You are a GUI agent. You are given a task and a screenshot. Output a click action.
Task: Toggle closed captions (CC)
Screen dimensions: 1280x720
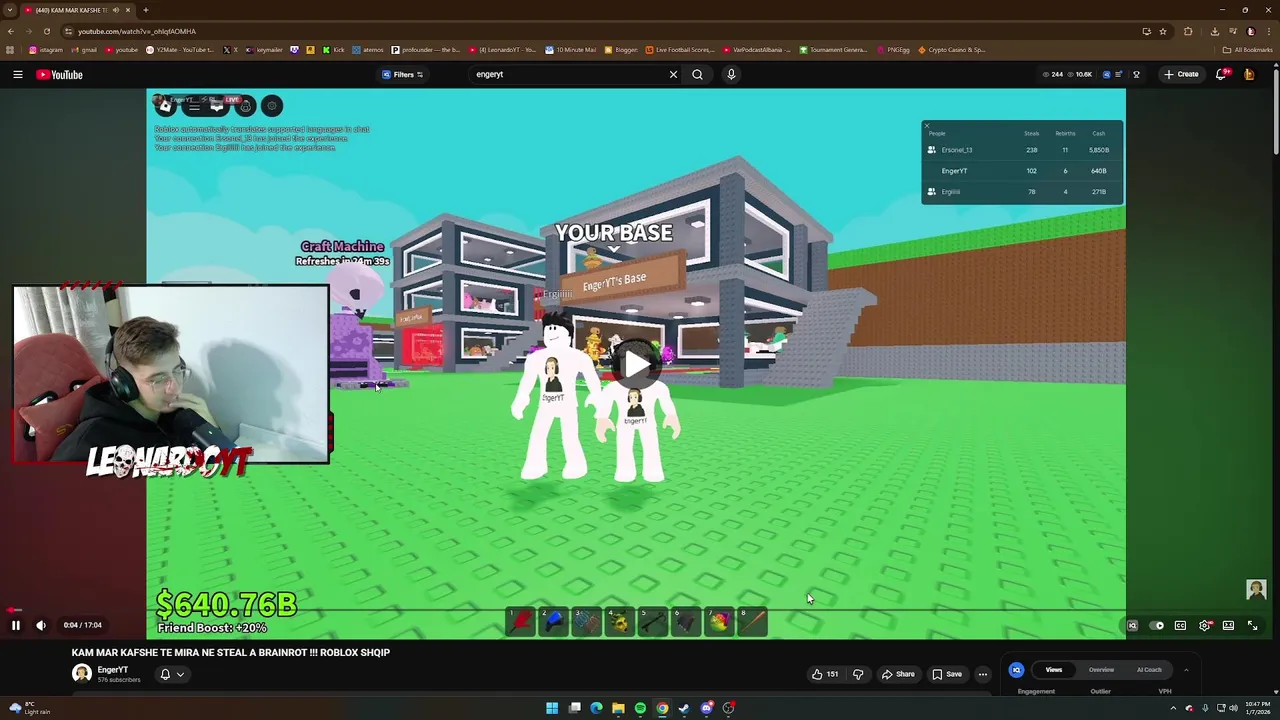pyautogui.click(x=1180, y=625)
